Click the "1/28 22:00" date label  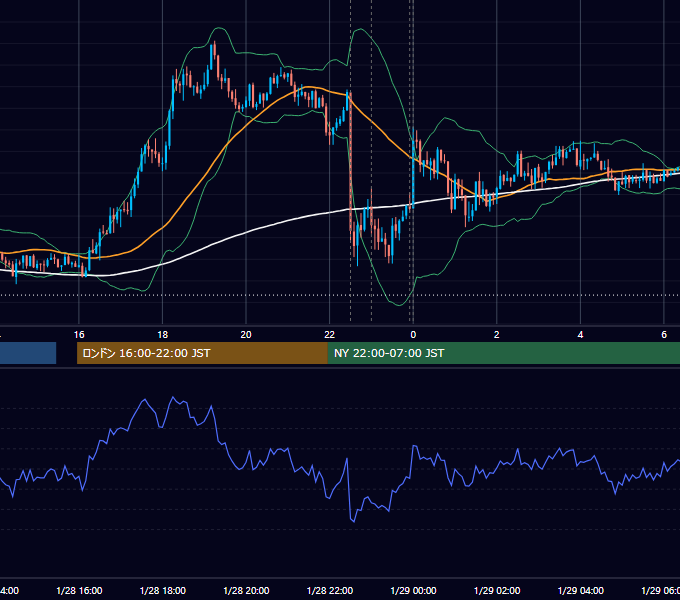click(330, 590)
